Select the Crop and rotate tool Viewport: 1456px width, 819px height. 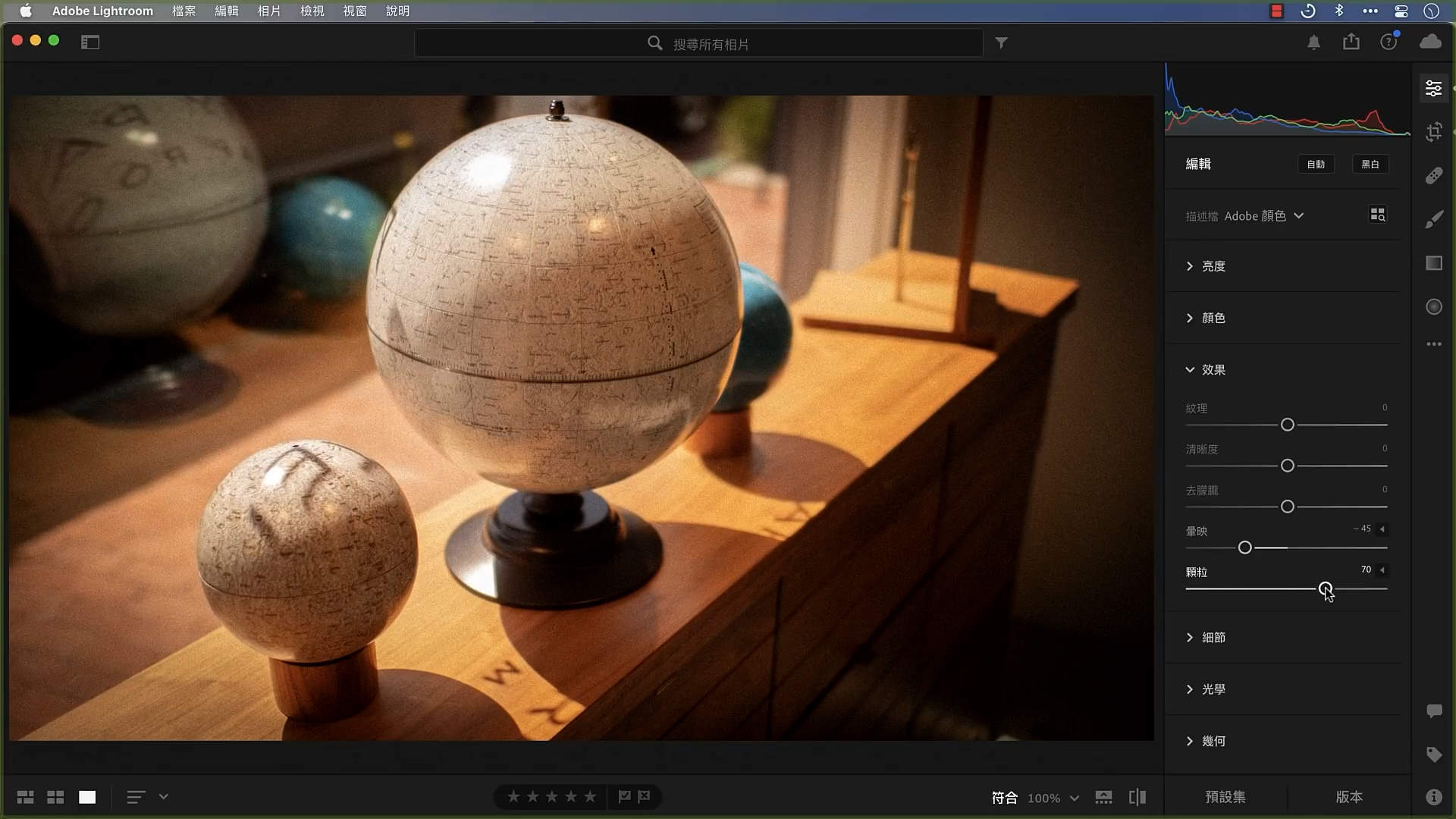1434,132
